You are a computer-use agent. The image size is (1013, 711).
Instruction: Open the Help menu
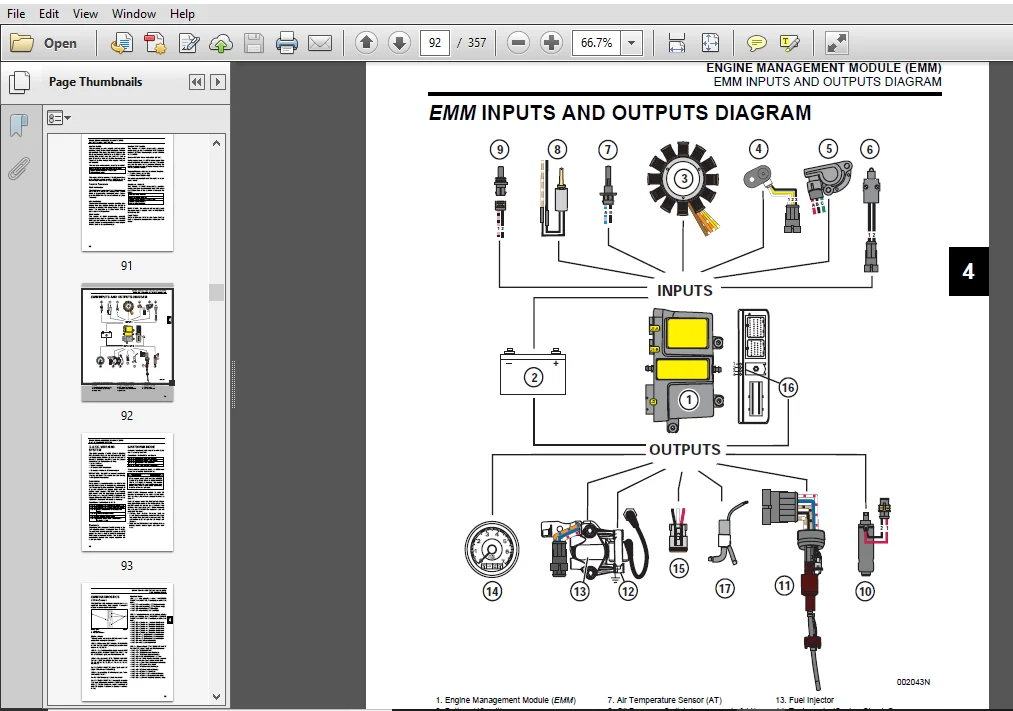(x=182, y=14)
